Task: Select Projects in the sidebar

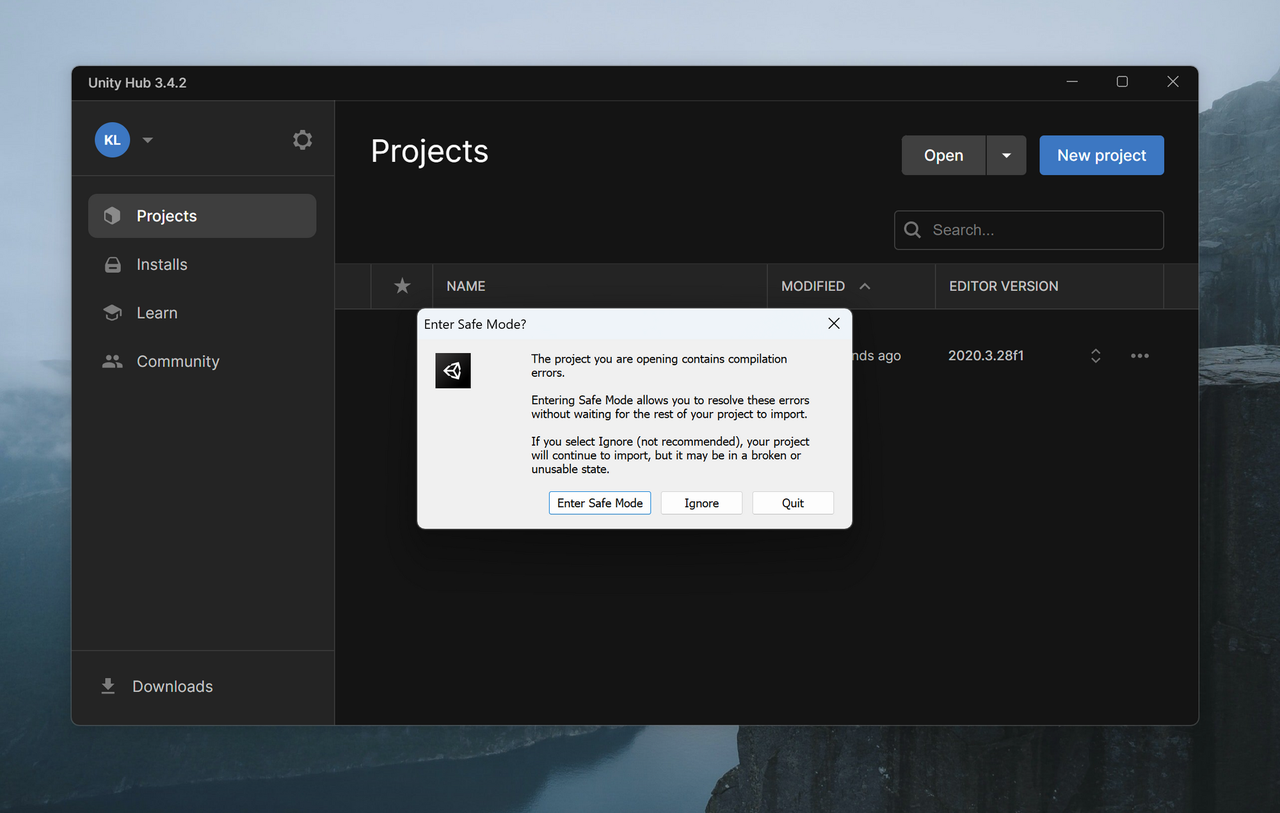Action: (202, 216)
